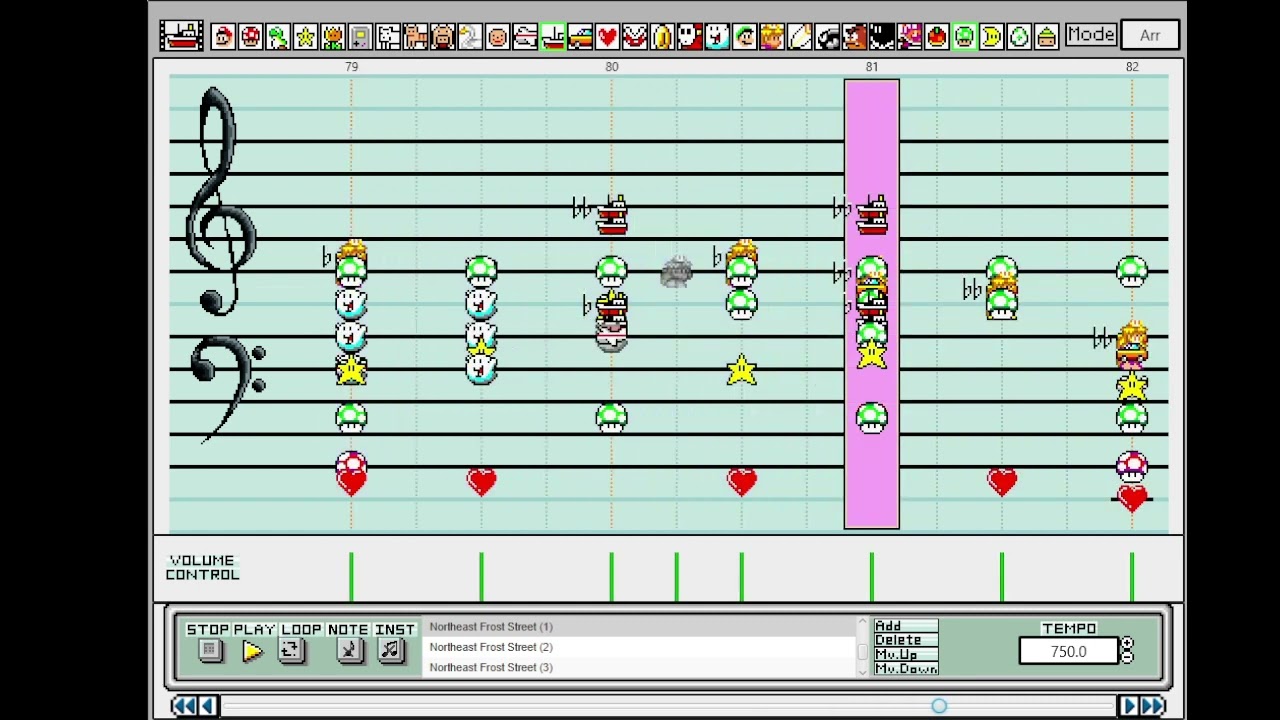The image size is (1280, 720).
Task: Click the Mv.Up button
Action: point(905,654)
